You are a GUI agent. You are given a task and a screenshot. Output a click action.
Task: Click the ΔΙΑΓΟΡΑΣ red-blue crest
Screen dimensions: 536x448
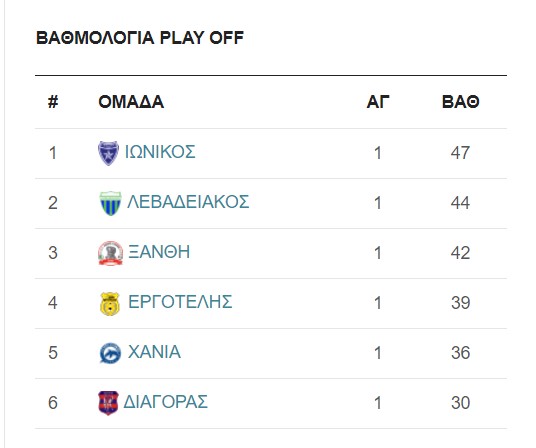(108, 403)
